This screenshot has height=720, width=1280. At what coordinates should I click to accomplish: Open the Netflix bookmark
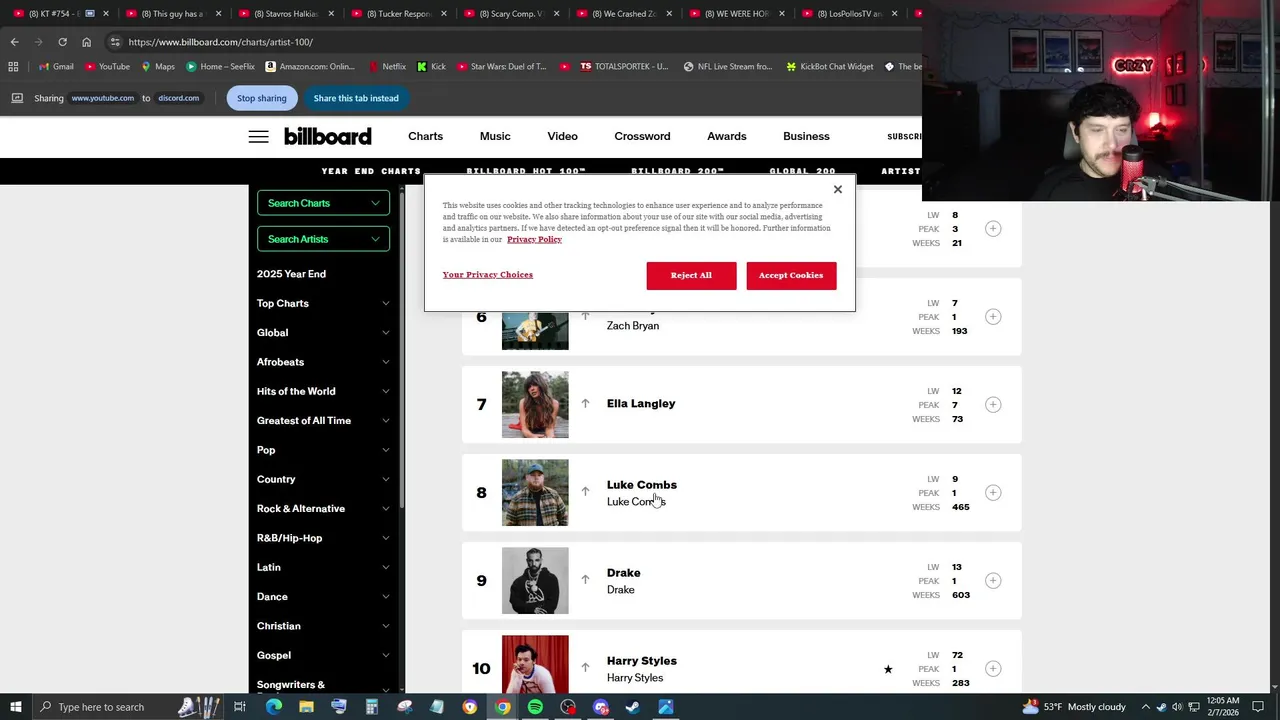387,67
